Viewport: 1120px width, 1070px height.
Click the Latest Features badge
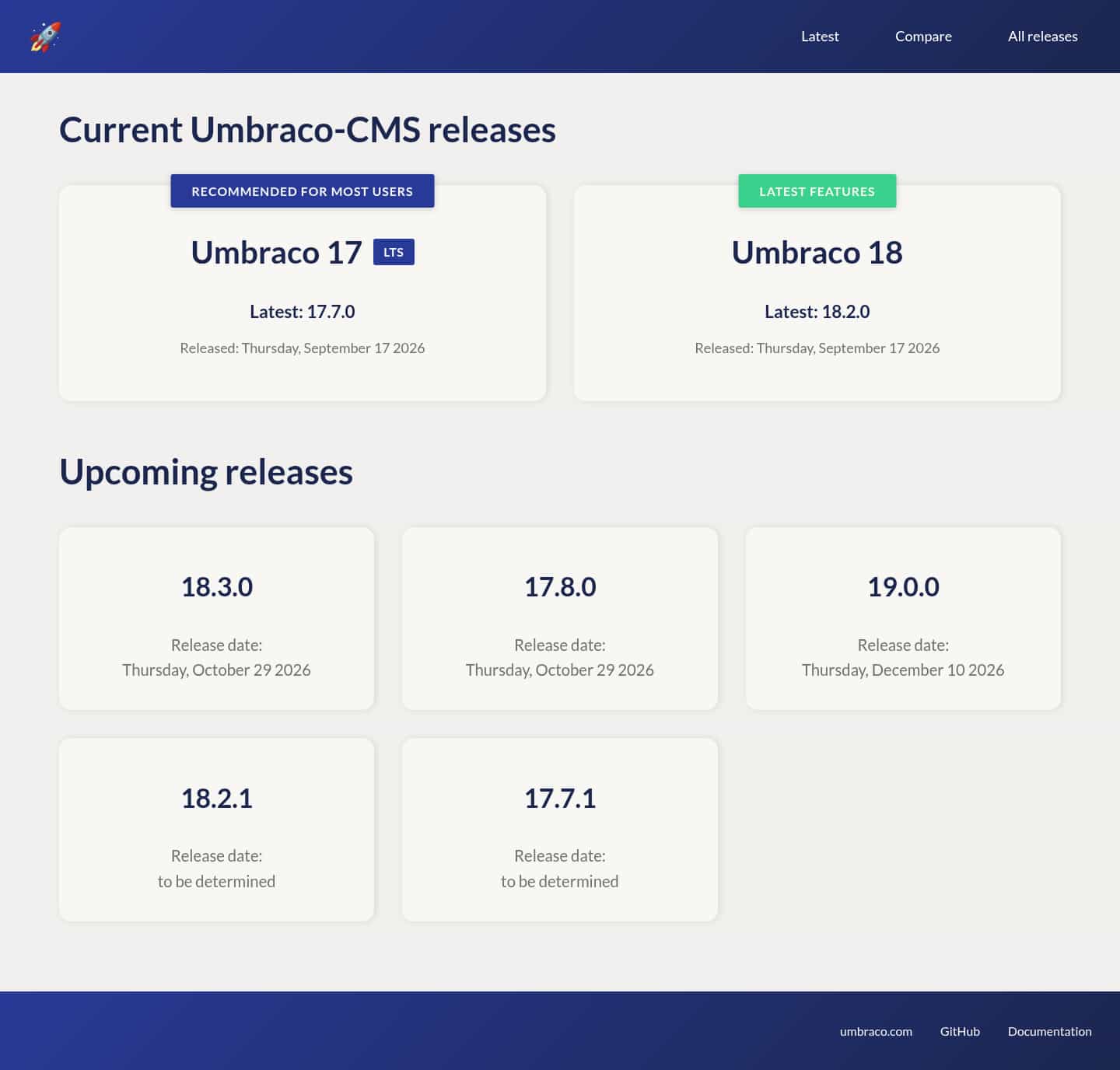[x=817, y=191]
